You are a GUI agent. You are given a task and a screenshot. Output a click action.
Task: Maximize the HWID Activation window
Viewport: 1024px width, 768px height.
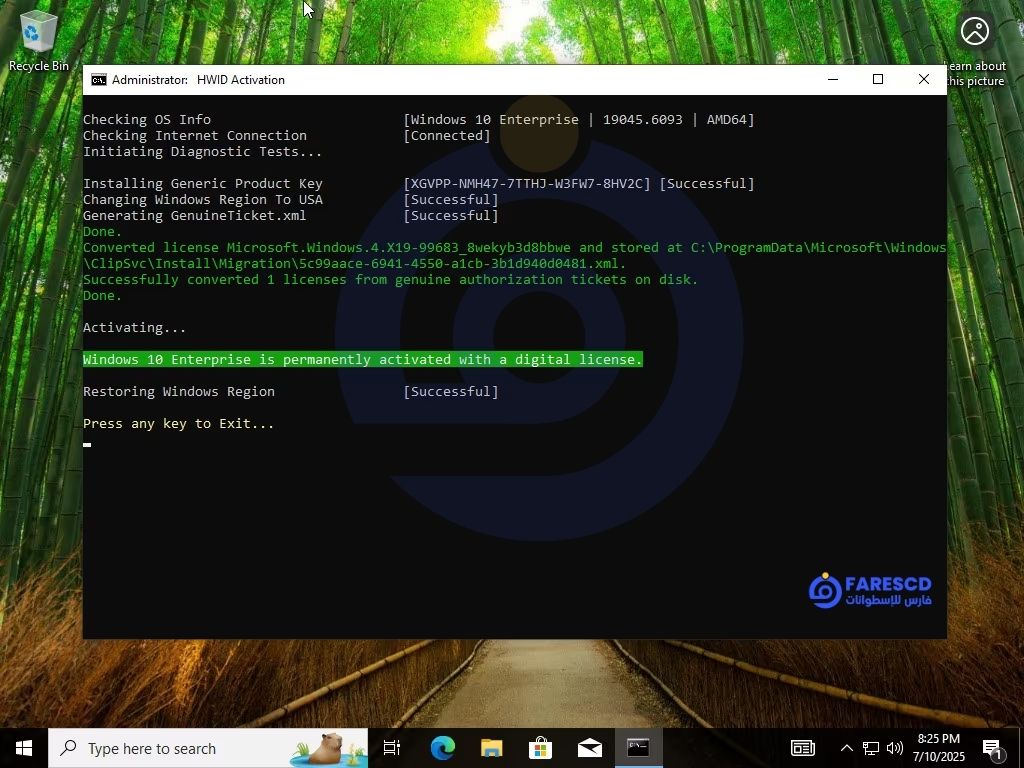point(878,80)
